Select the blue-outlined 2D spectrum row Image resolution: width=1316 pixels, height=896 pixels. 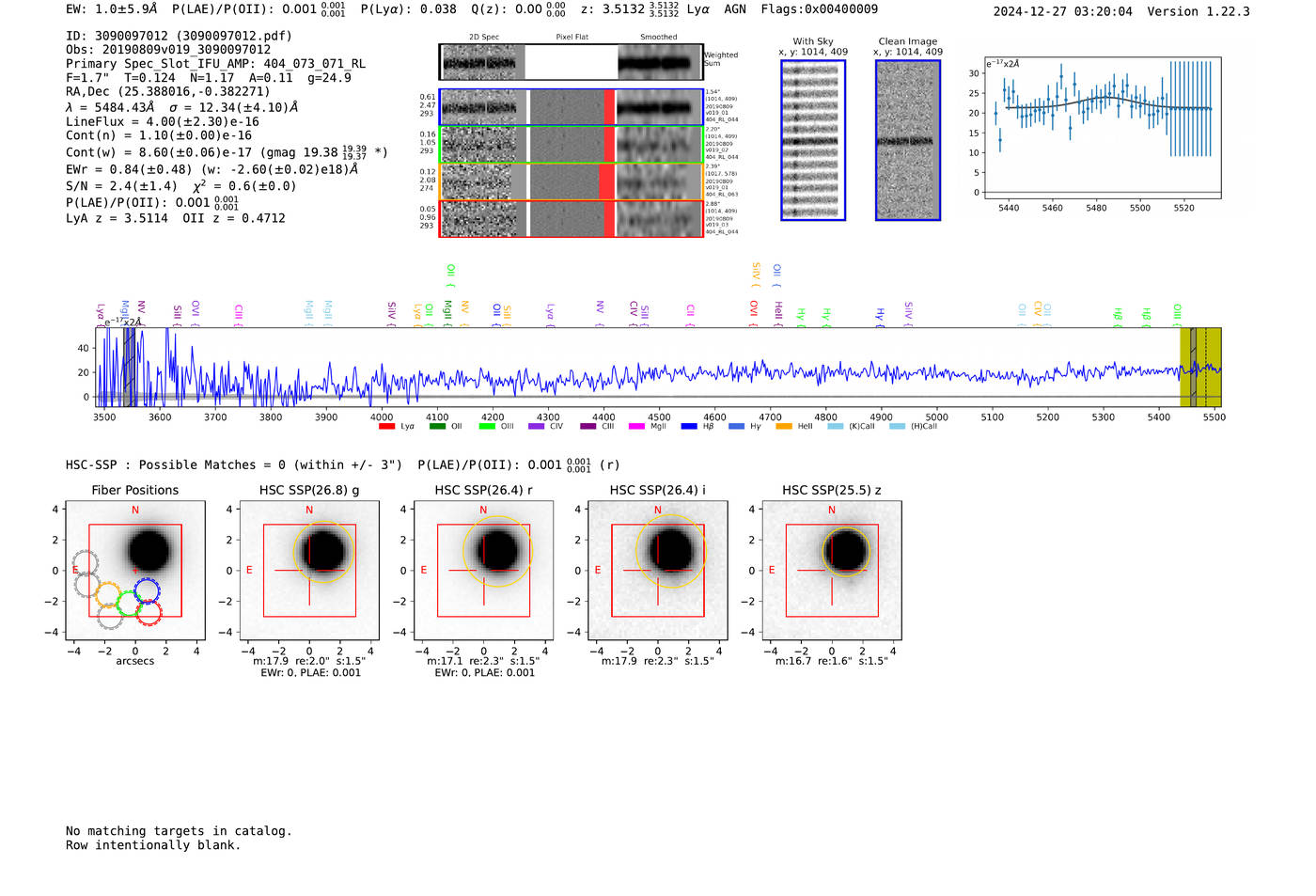572,107
